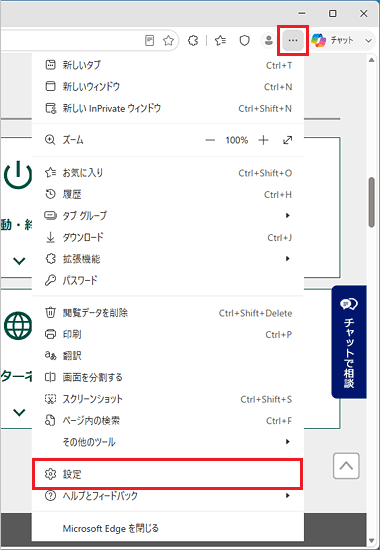Click the download arrow icon beside ダウンロード
The image size is (380, 550).
(x=51, y=237)
